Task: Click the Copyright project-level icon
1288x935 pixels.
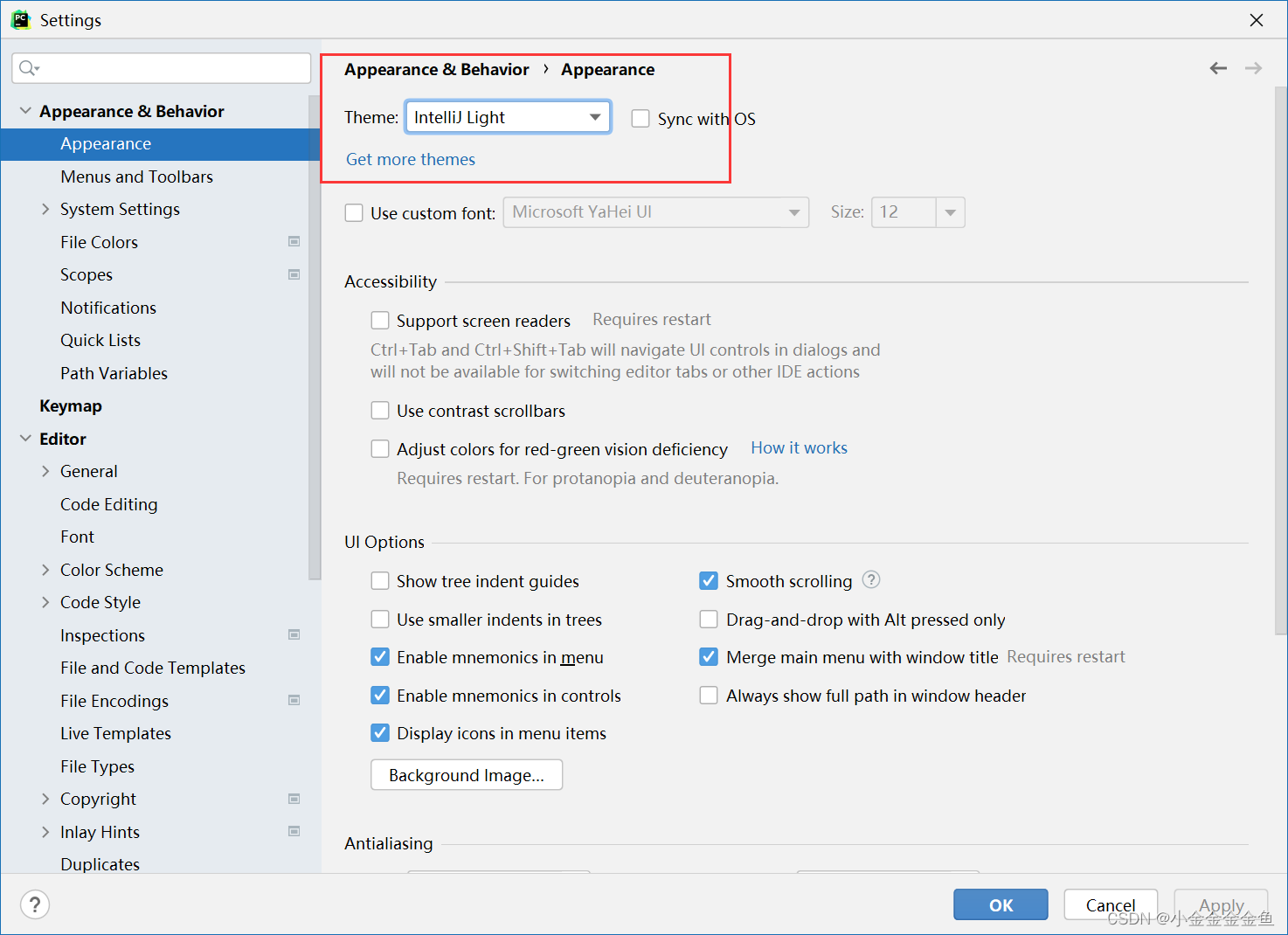Action: coord(294,799)
